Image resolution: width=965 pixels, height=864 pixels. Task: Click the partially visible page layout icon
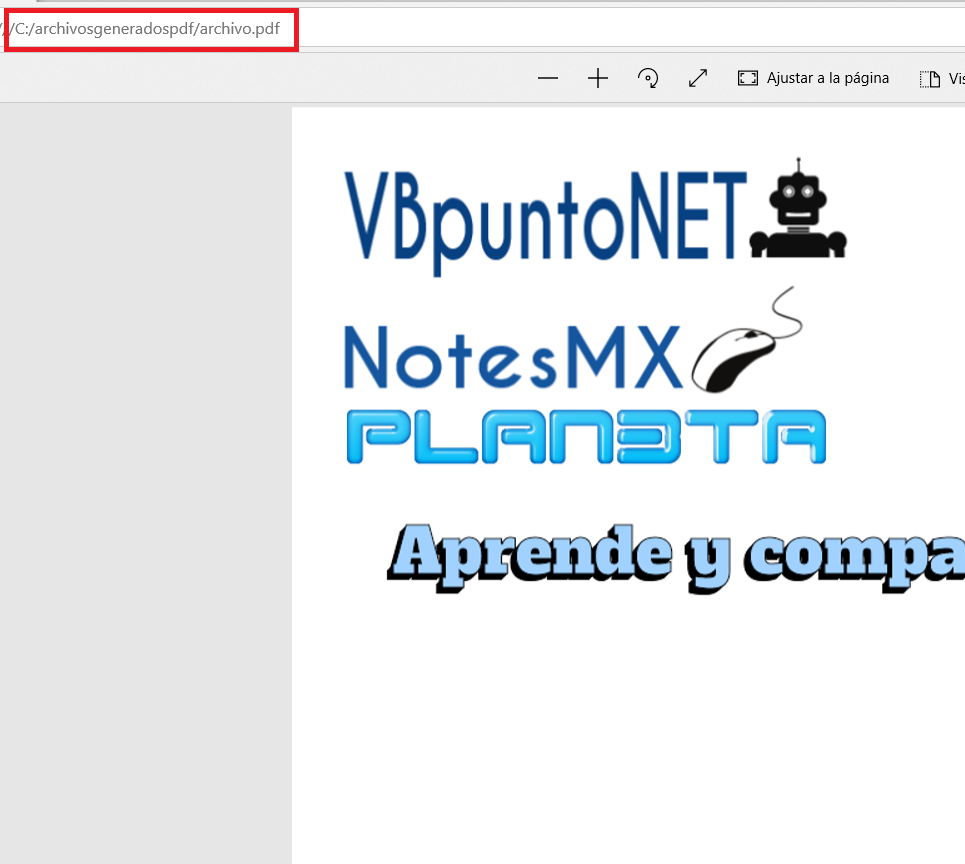pyautogui.click(x=929, y=77)
